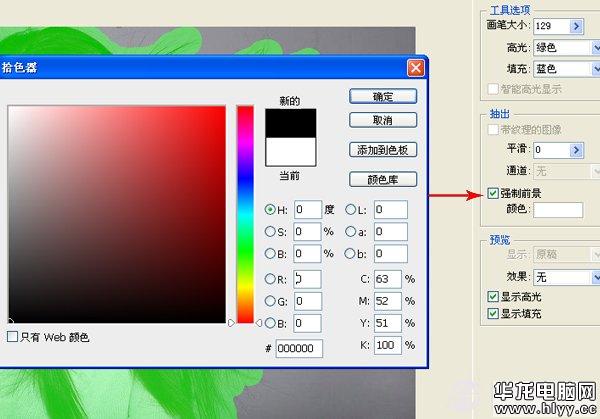Viewport: 600px width, 419px height.
Task: Open the 高光 绿色 dropdown
Action: tap(595, 48)
